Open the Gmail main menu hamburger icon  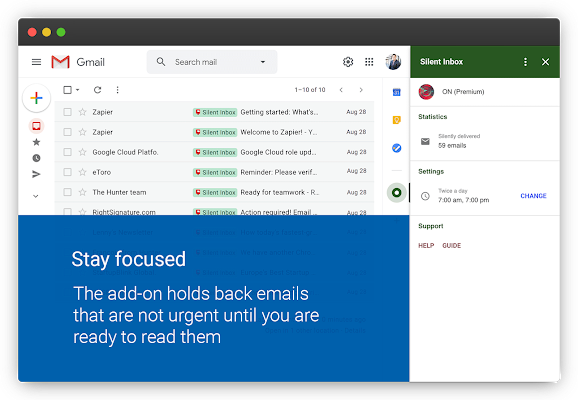[36, 62]
